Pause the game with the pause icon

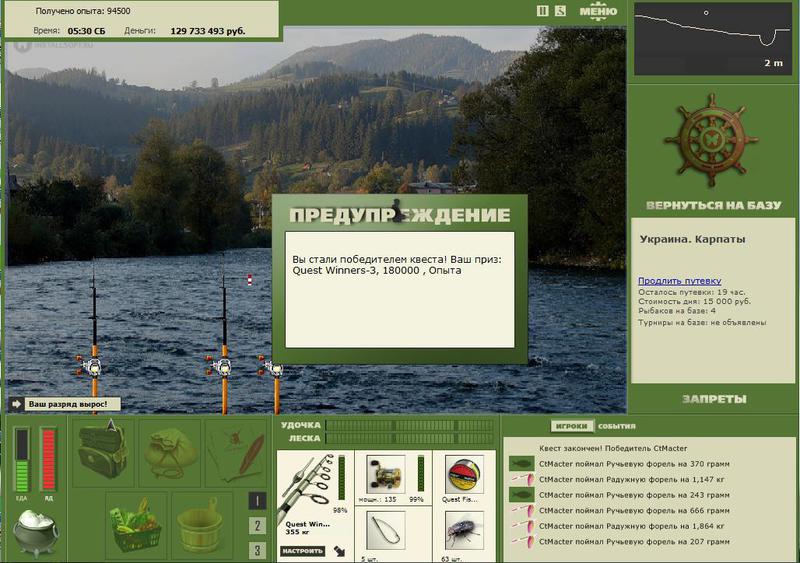542,10
